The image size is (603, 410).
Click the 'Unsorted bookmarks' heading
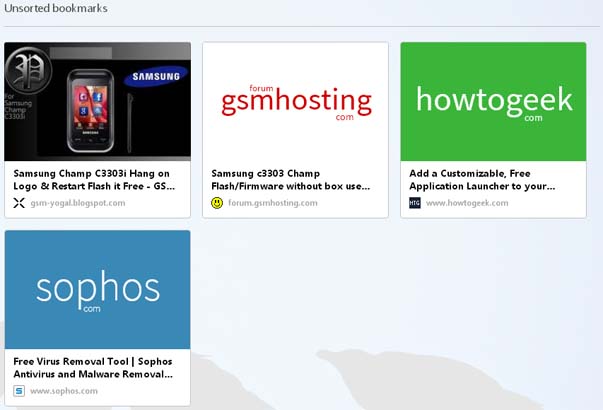(56, 8)
